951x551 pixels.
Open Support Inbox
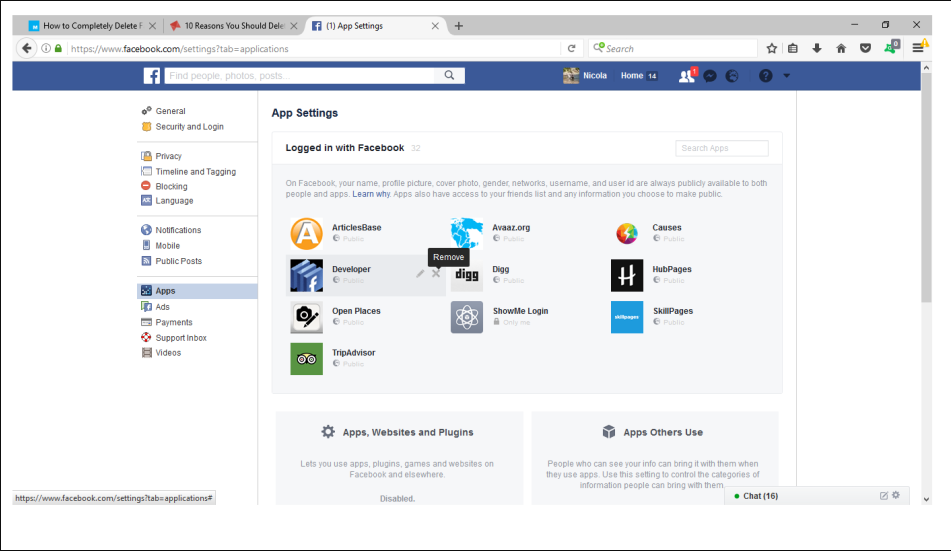pyautogui.click(x=181, y=338)
